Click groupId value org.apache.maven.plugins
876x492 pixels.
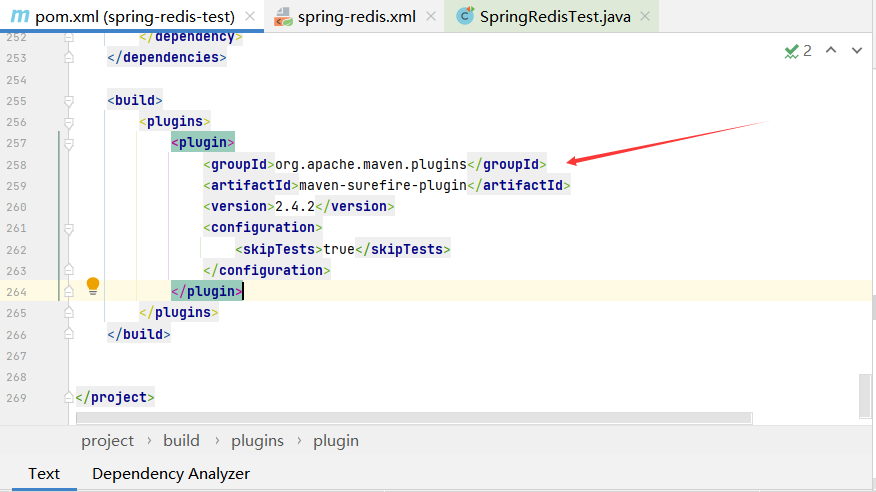click(370, 165)
